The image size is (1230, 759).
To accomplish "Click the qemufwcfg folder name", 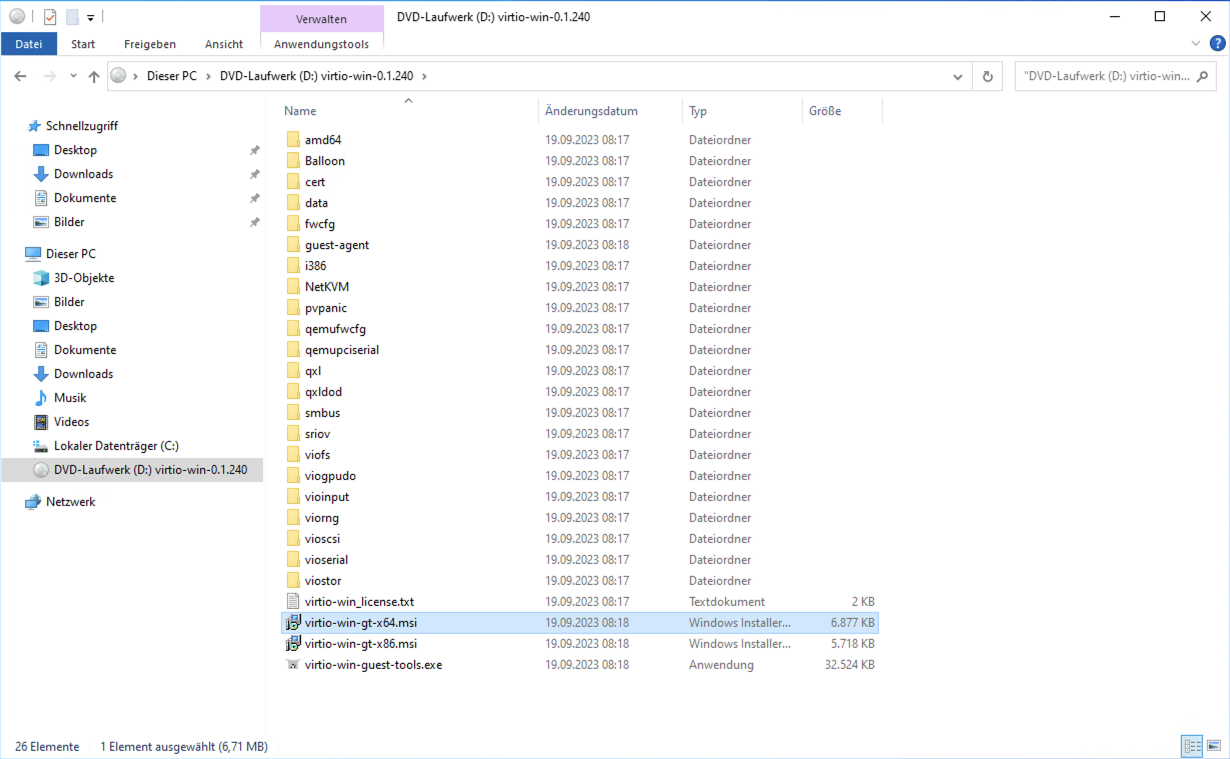I will tap(335, 329).
